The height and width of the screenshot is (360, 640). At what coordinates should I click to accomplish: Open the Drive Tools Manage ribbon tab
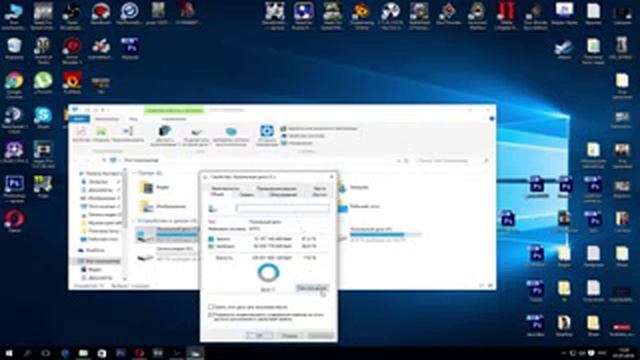coord(174,119)
